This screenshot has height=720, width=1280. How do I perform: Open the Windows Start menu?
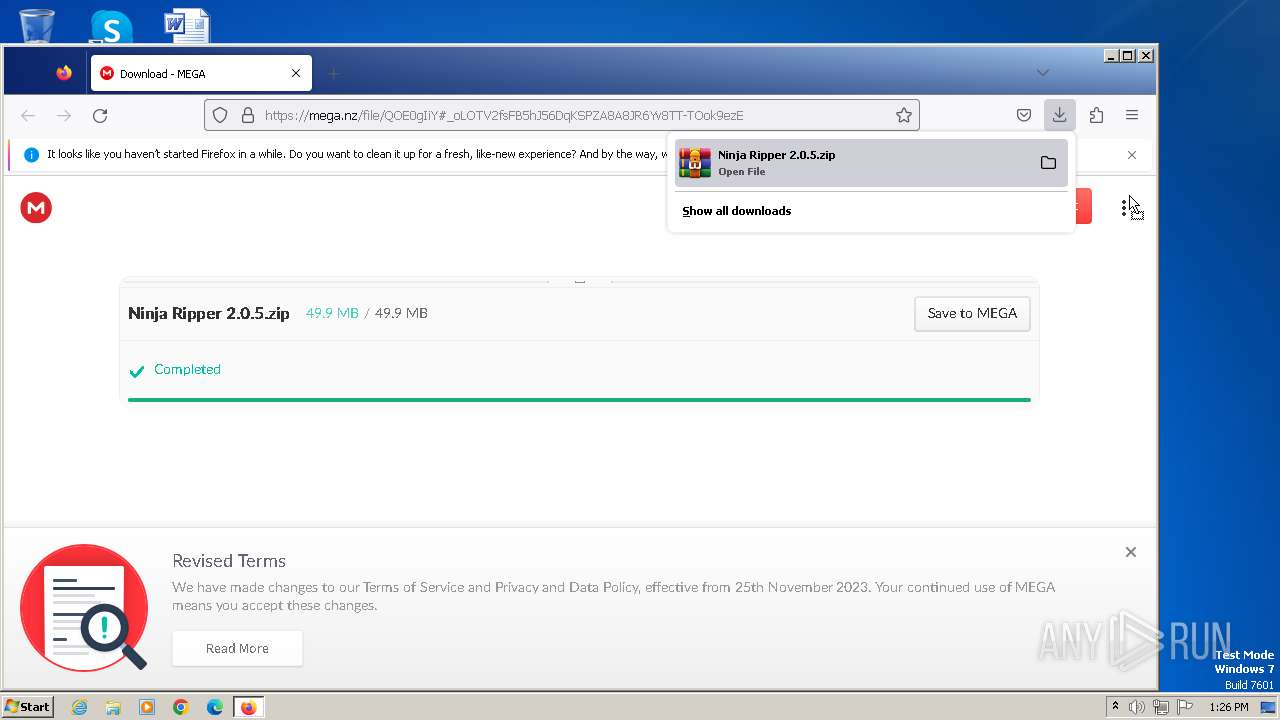tap(28, 706)
